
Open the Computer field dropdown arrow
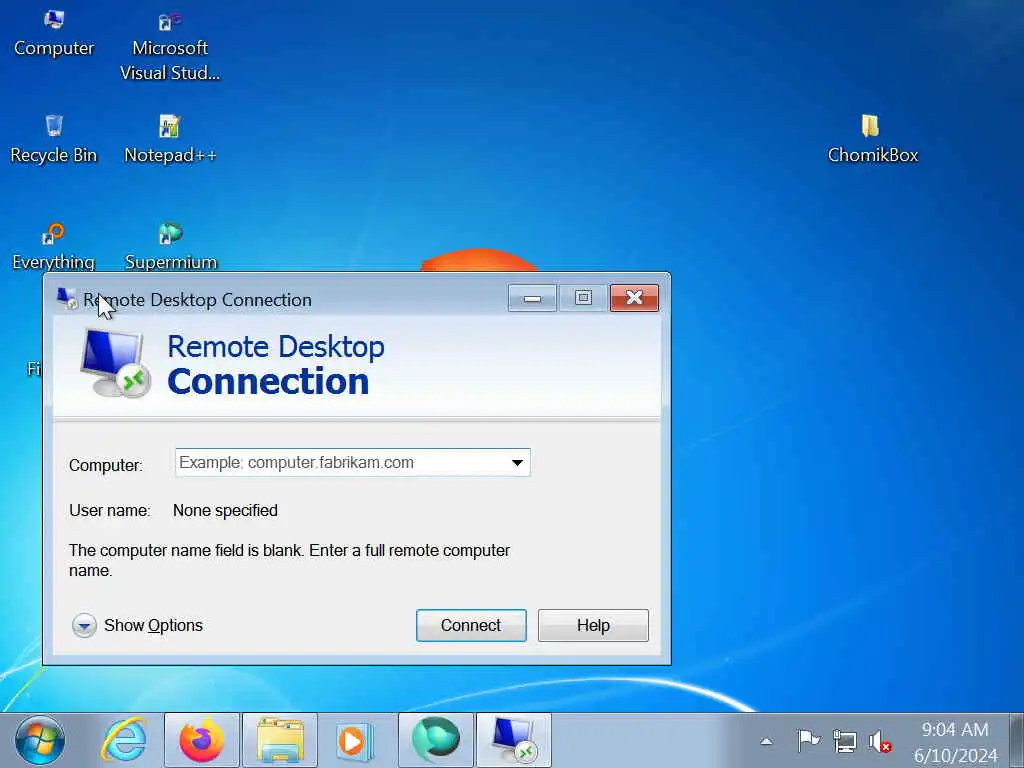click(x=517, y=462)
